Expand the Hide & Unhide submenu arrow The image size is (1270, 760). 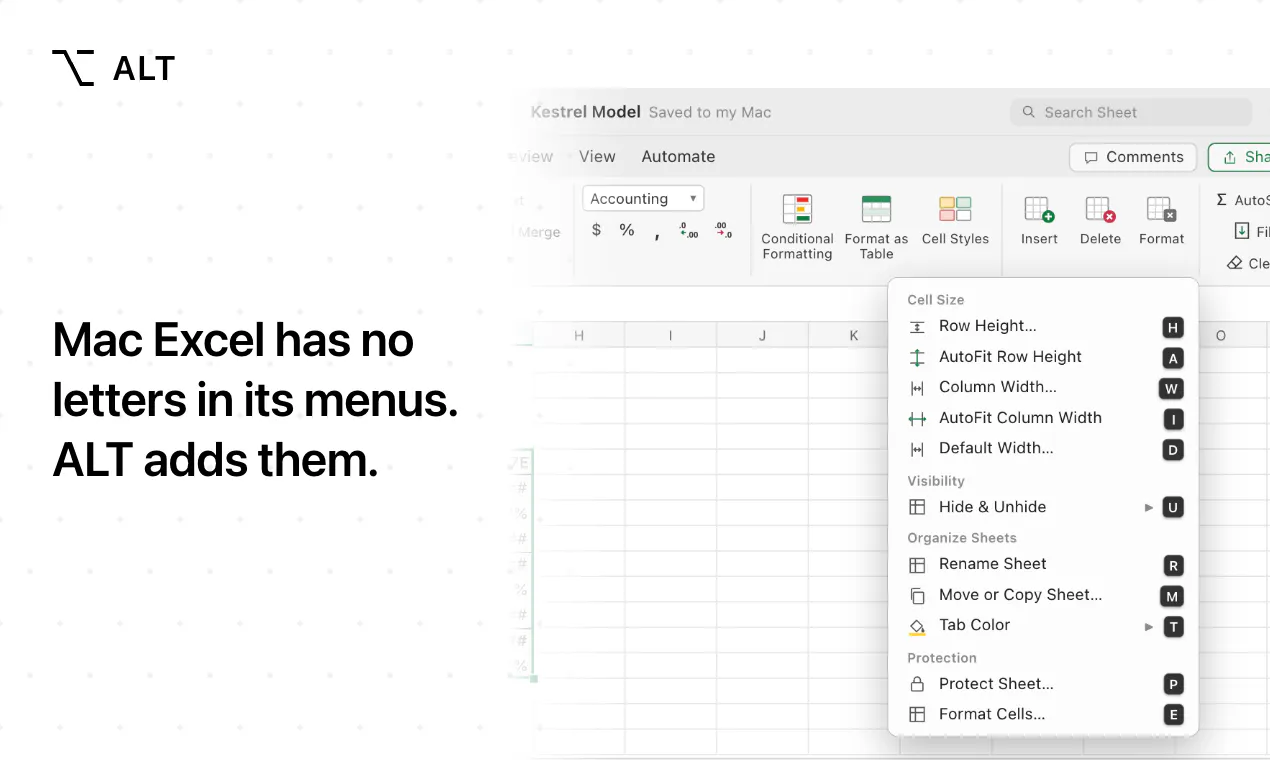pos(1149,507)
